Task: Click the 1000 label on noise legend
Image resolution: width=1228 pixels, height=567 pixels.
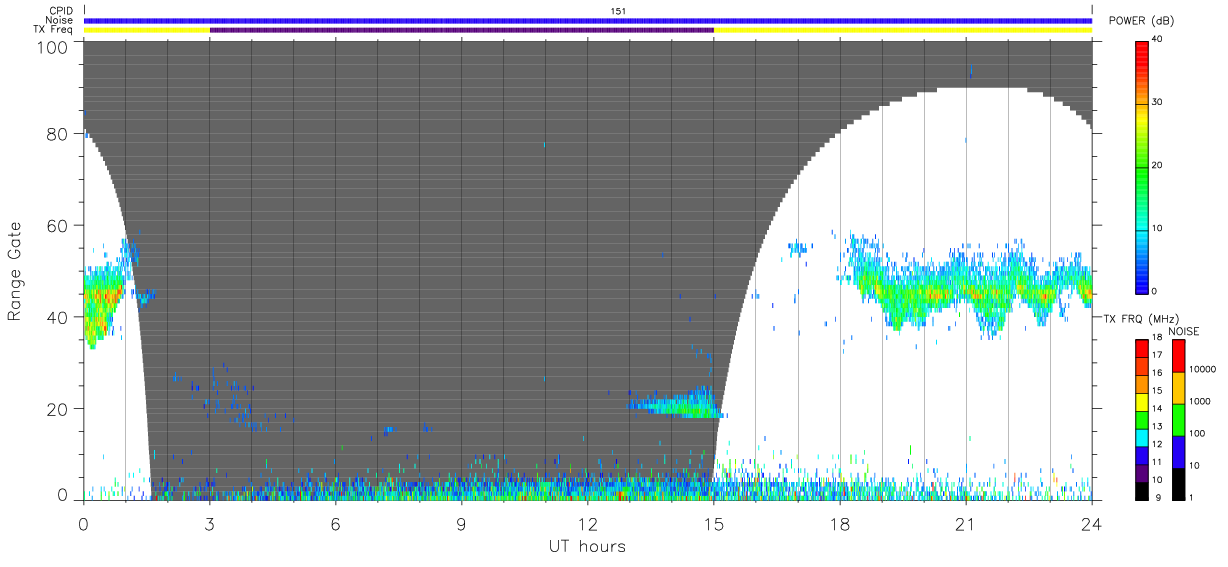Action: click(1198, 401)
